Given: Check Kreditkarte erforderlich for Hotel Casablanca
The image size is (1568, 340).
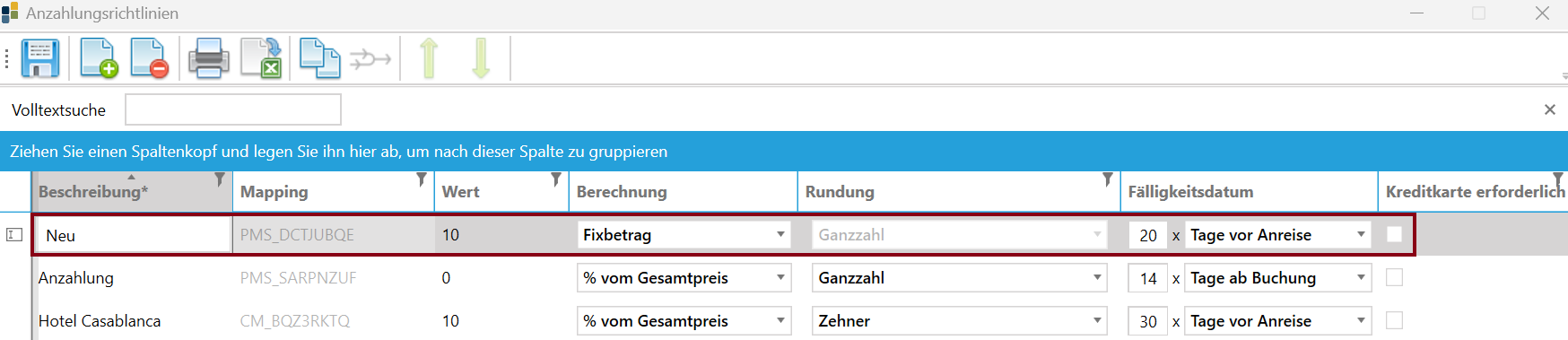Looking at the screenshot, I should click(1394, 320).
